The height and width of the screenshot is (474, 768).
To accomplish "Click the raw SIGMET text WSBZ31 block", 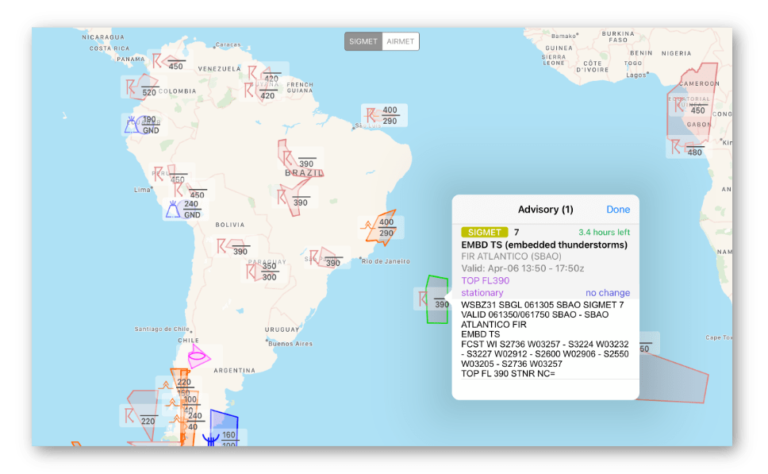I will point(544,338).
